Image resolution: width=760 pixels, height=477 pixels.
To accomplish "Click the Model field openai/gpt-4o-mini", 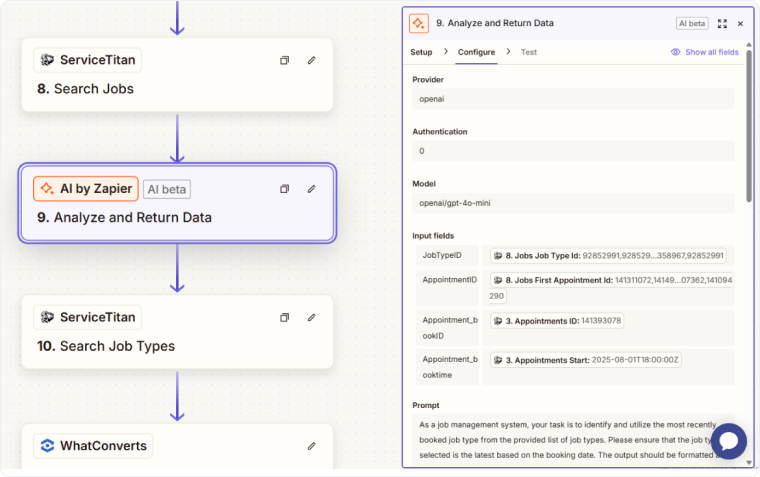I will (x=573, y=203).
